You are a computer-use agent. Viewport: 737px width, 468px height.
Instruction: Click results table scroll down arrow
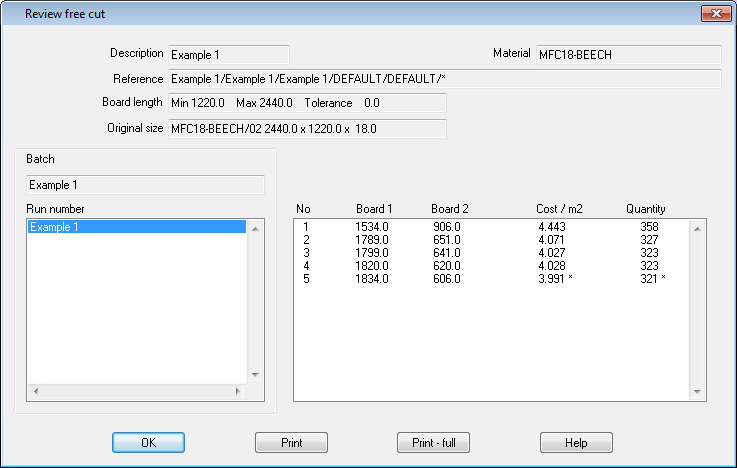697,391
